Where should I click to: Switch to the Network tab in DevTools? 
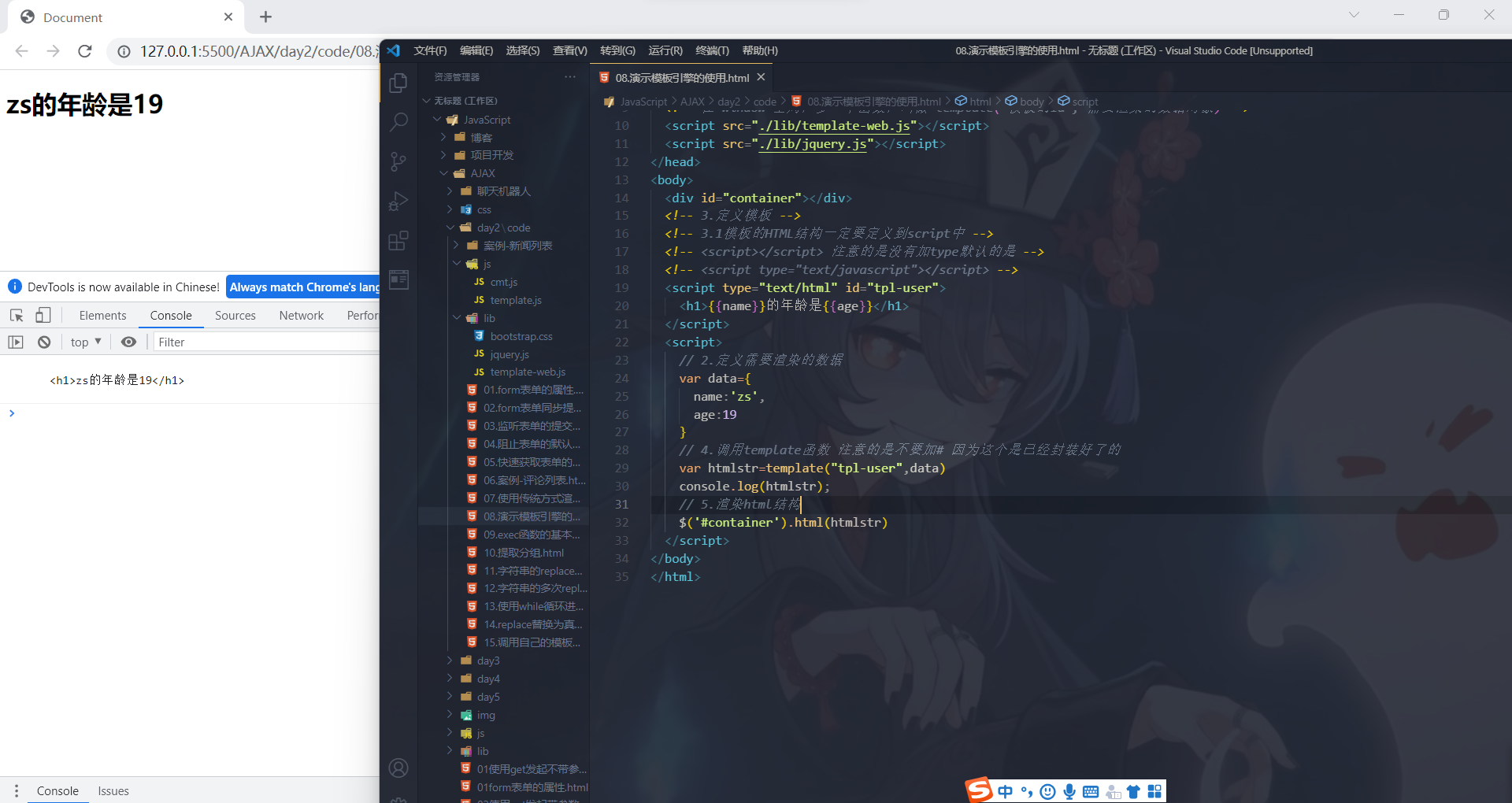(301, 315)
